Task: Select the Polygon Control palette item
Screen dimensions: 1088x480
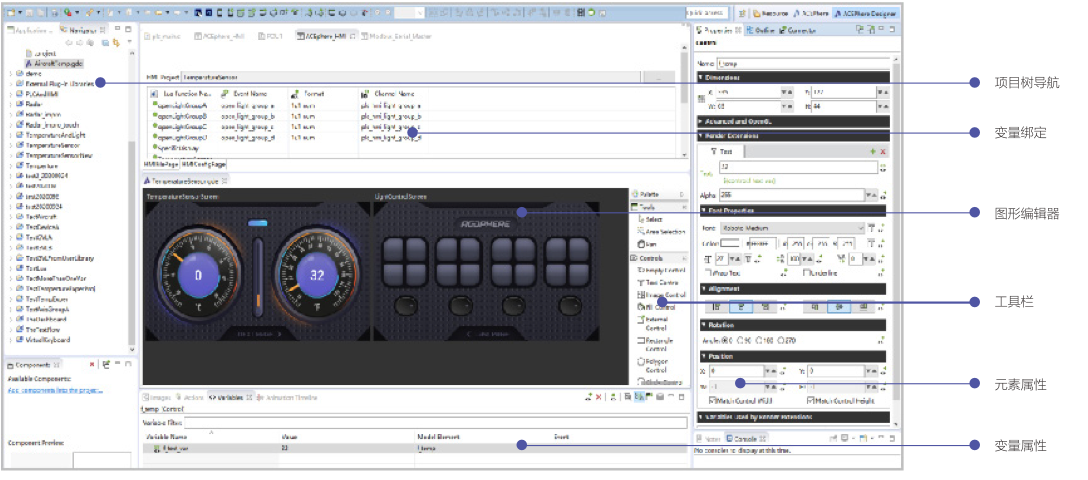Action: click(656, 365)
